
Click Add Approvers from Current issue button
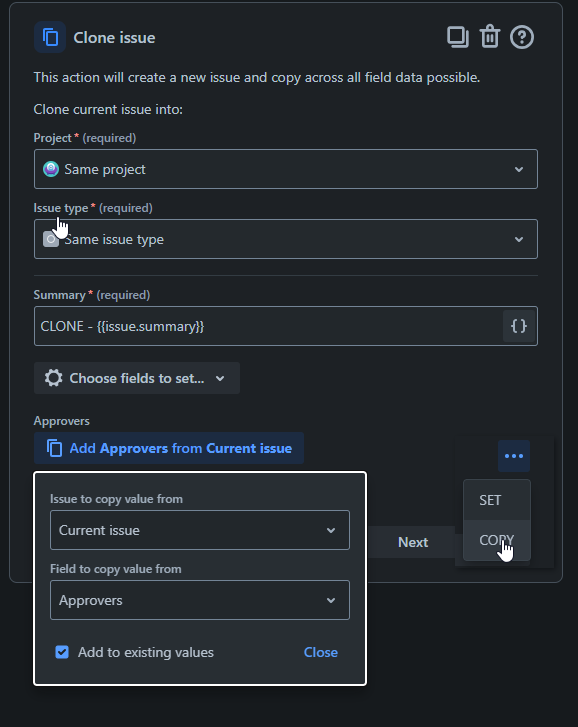[x=169, y=448]
